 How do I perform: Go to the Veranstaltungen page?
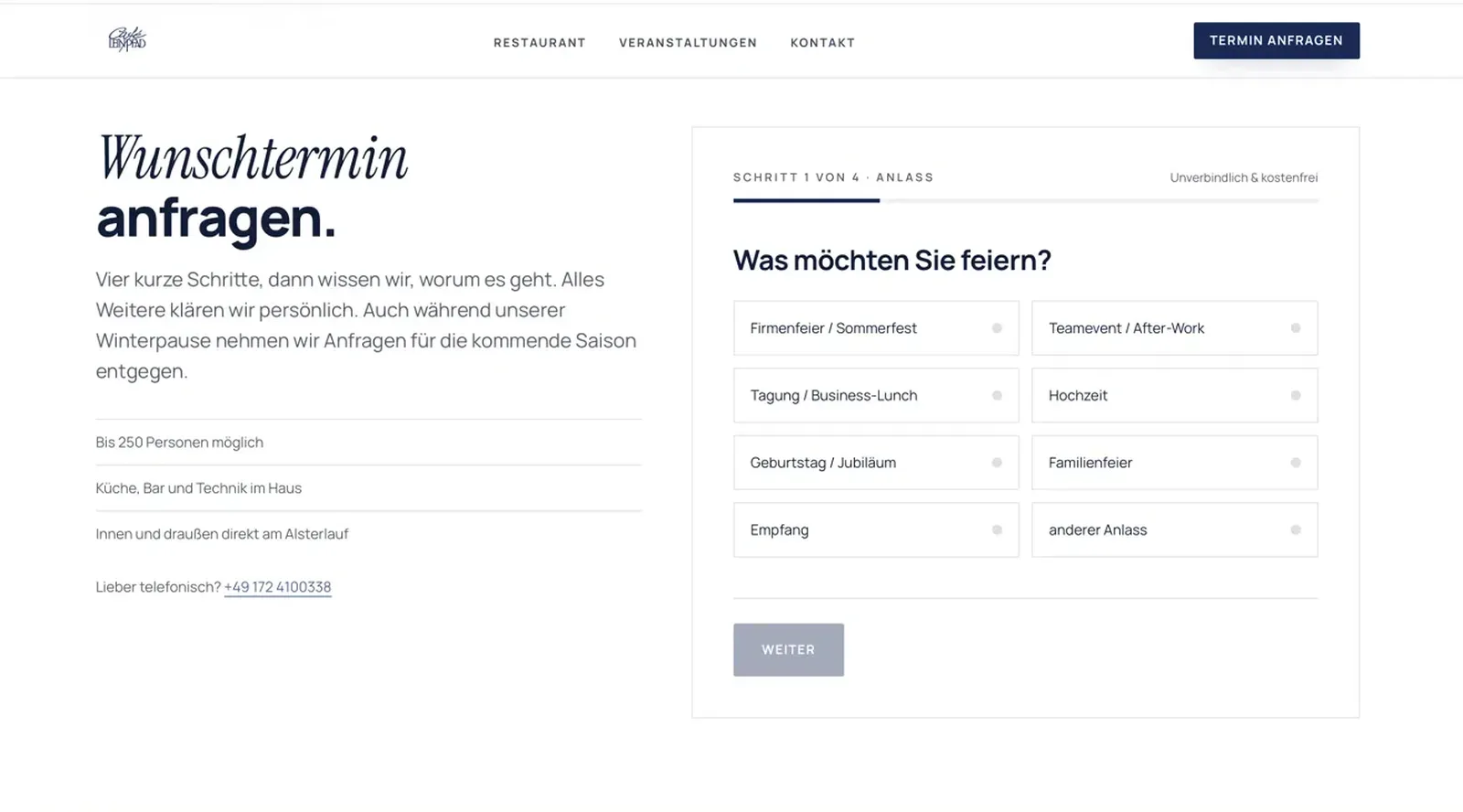(x=688, y=43)
